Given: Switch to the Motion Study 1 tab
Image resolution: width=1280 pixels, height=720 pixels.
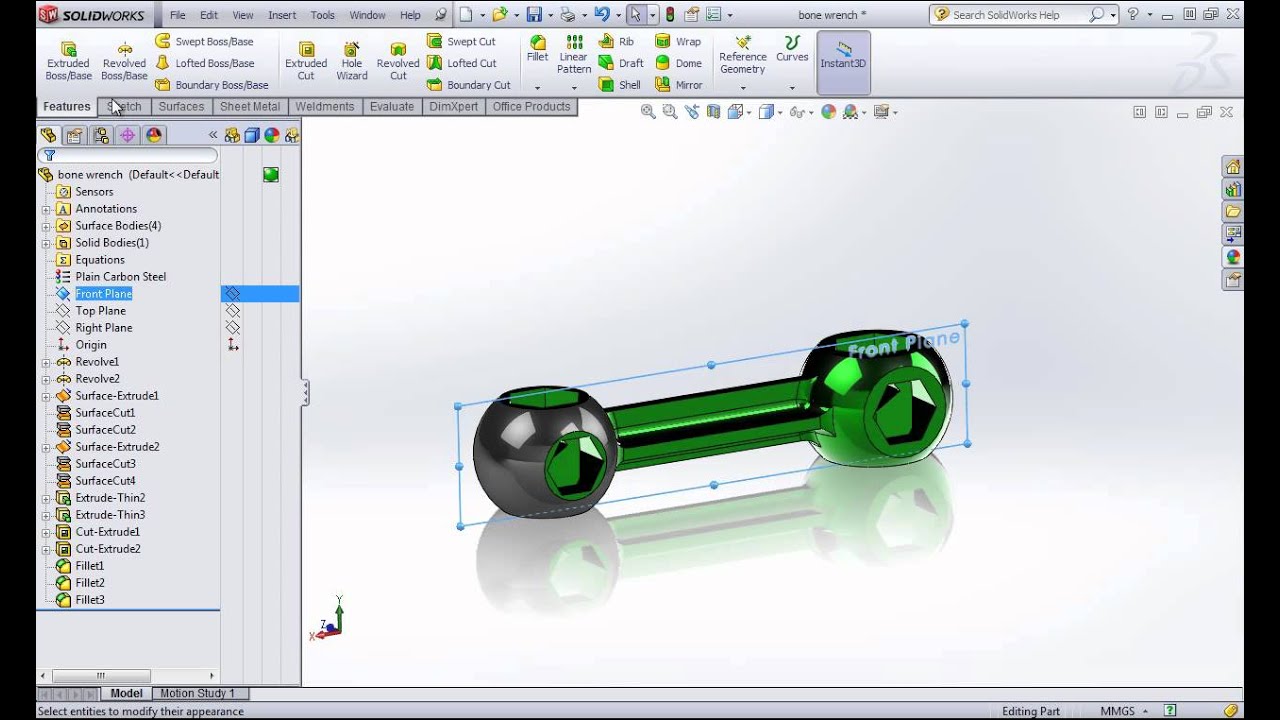Looking at the screenshot, I should click(x=197, y=693).
